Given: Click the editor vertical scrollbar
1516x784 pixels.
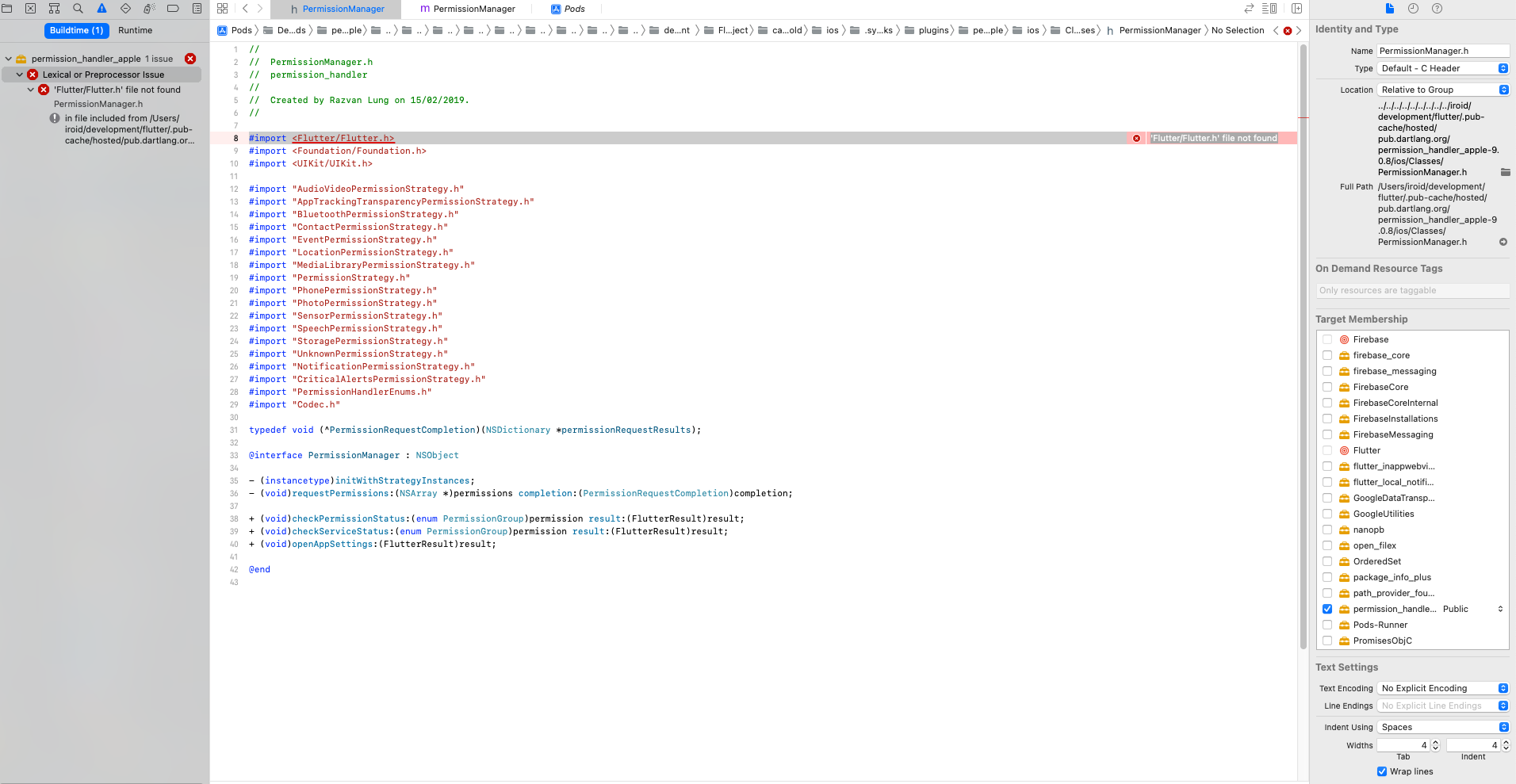Looking at the screenshot, I should pyautogui.click(x=1303, y=346).
